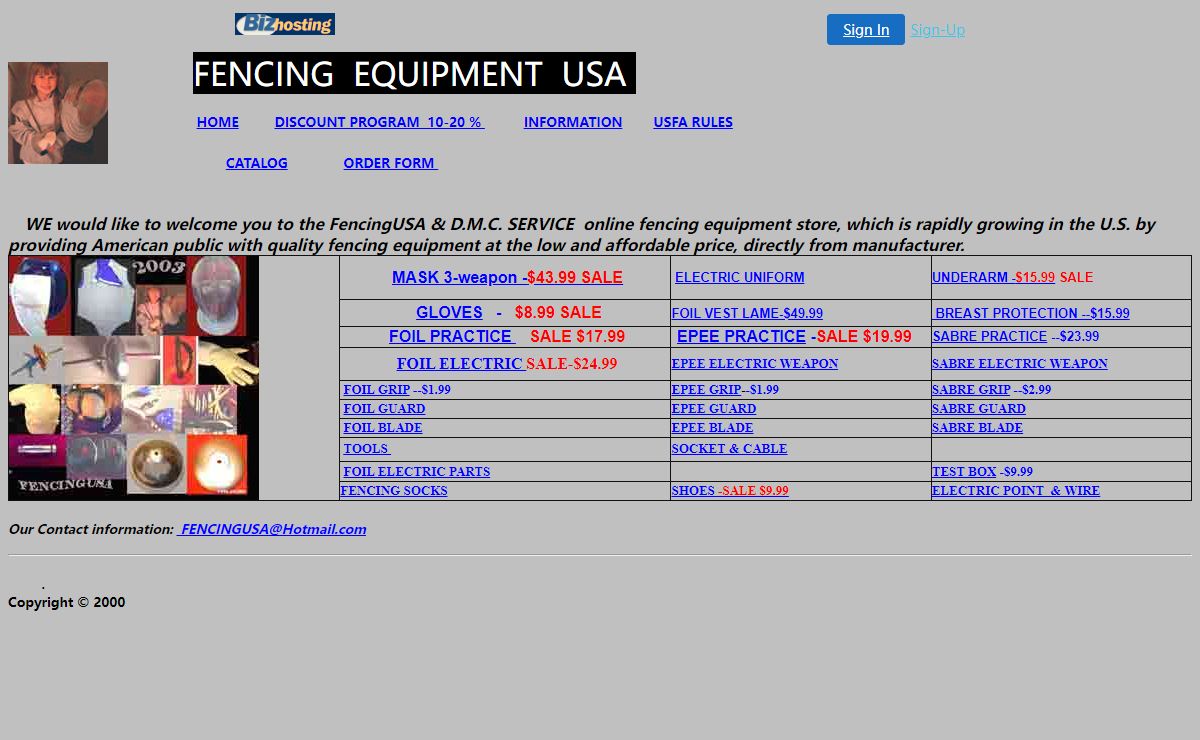The height and width of the screenshot is (740, 1200).
Task: Open the SABRE ELECTRIC WEAPON link
Action: 1020,364
